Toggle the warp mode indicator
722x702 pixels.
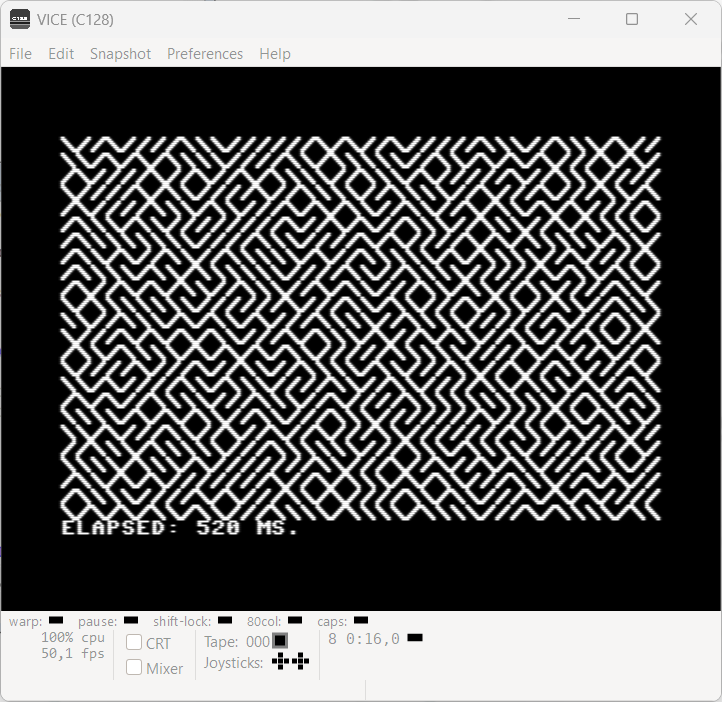(56, 621)
